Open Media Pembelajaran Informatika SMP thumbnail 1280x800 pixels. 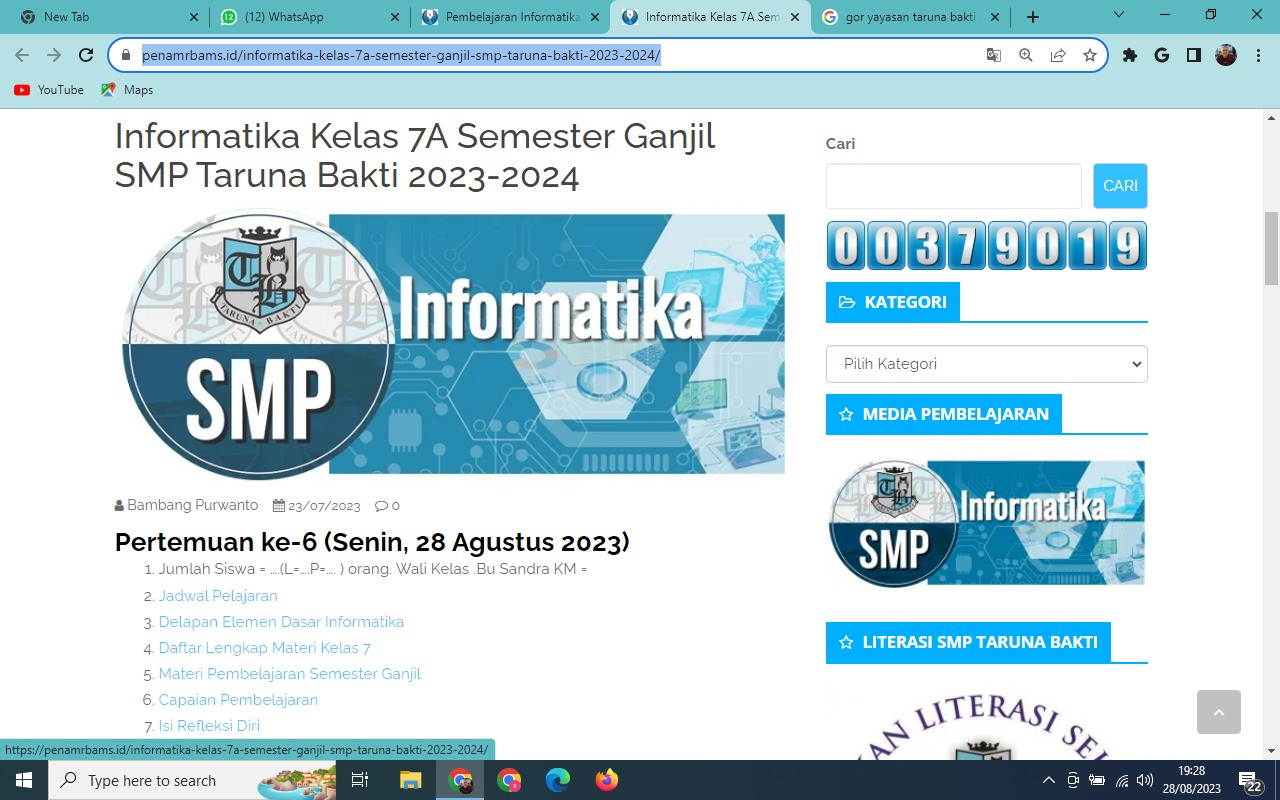tap(987, 523)
